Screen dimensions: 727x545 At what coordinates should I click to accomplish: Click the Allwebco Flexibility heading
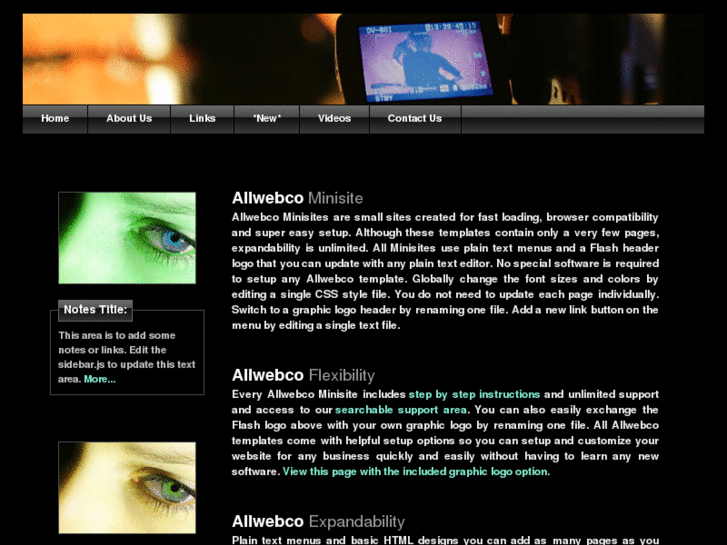coord(303,375)
